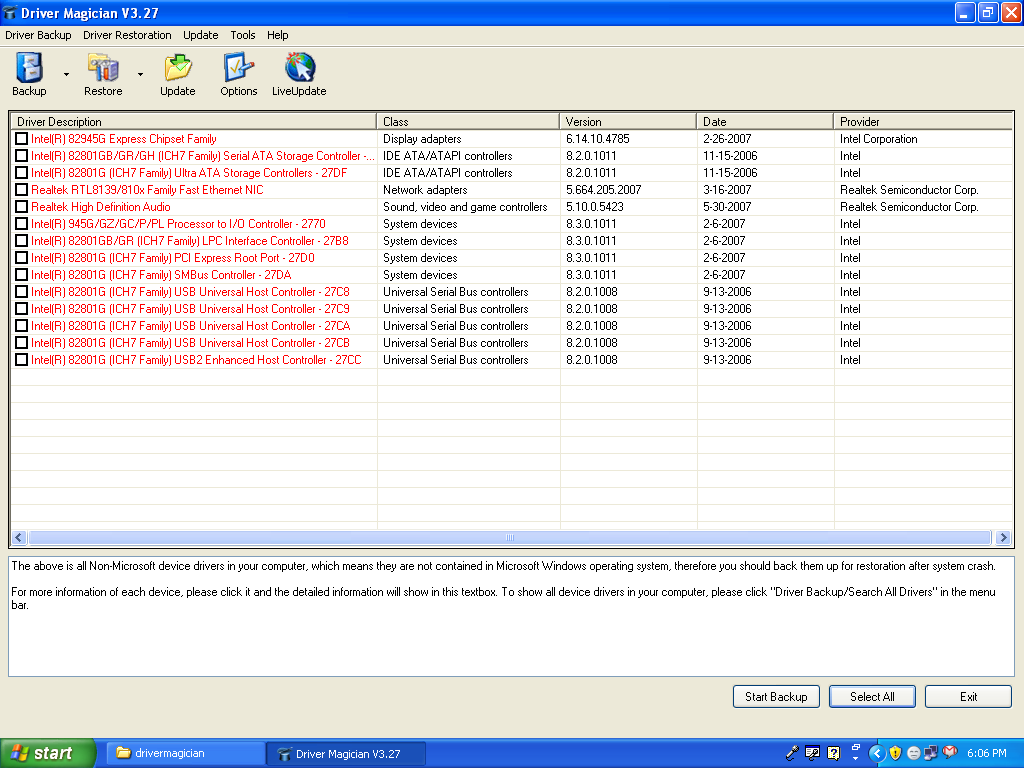Click the date 3-16-2007
Screen dimensions: 1024x768
coord(727,189)
